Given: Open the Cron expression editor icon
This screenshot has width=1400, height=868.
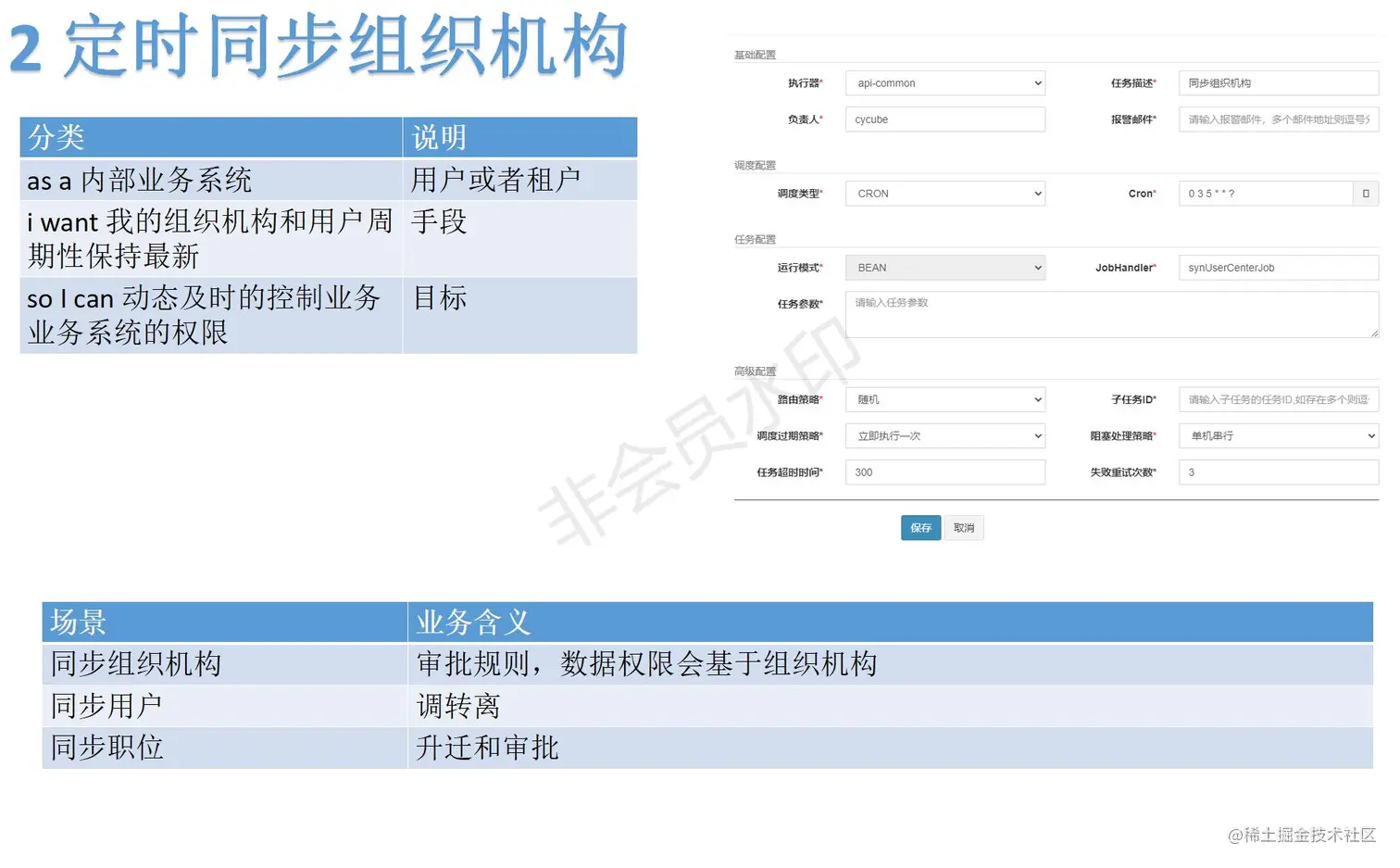Looking at the screenshot, I should (x=1365, y=193).
